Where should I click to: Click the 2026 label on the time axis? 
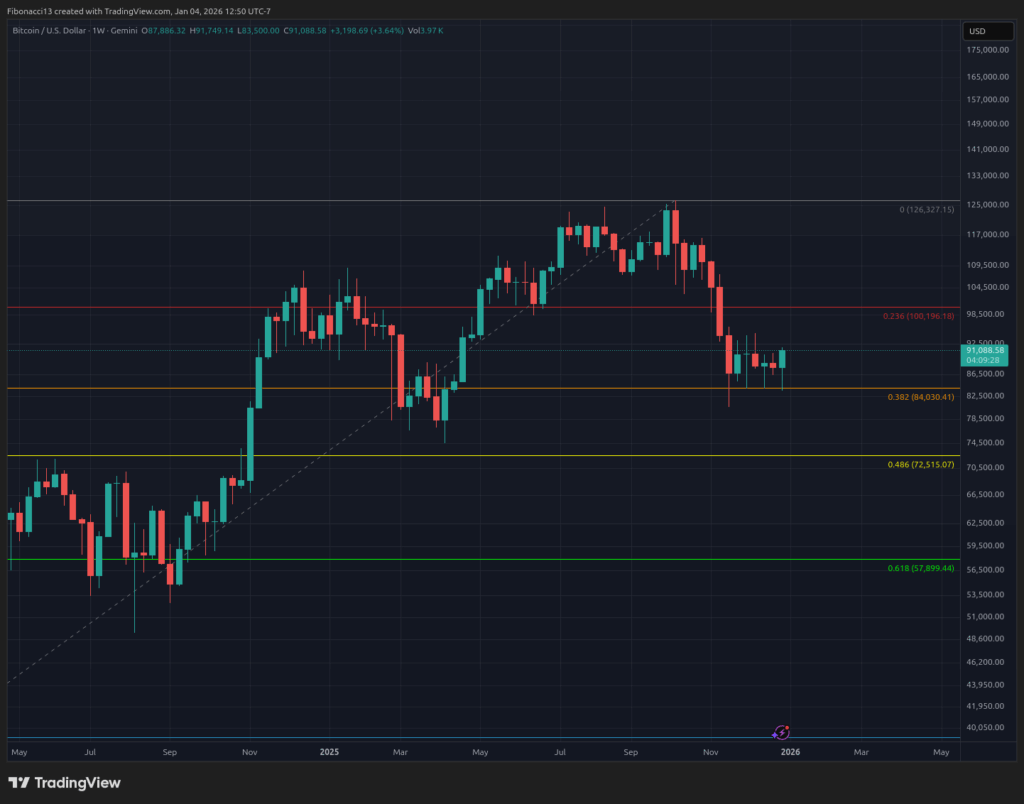click(x=790, y=751)
